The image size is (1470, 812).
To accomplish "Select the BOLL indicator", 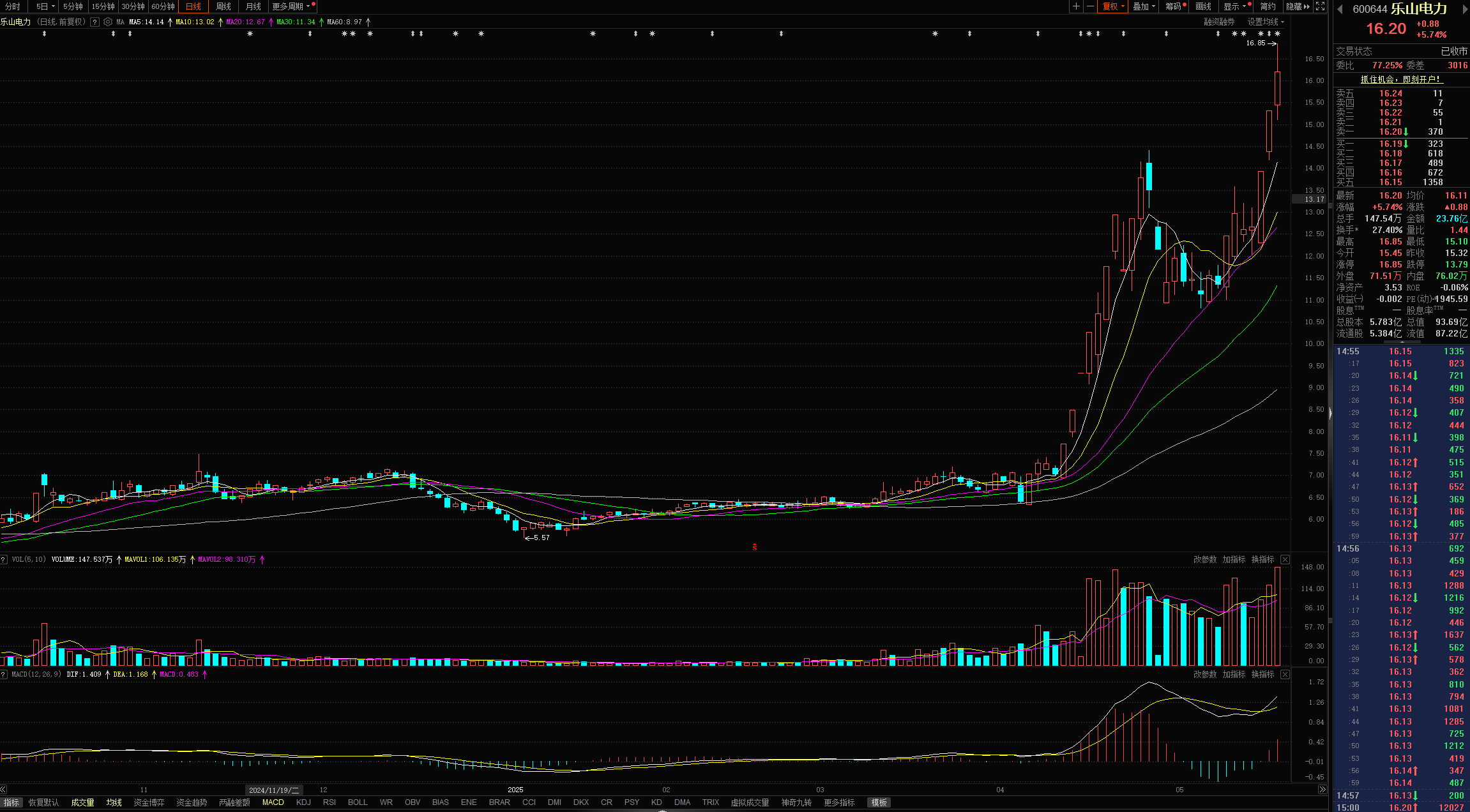I will coord(358,802).
